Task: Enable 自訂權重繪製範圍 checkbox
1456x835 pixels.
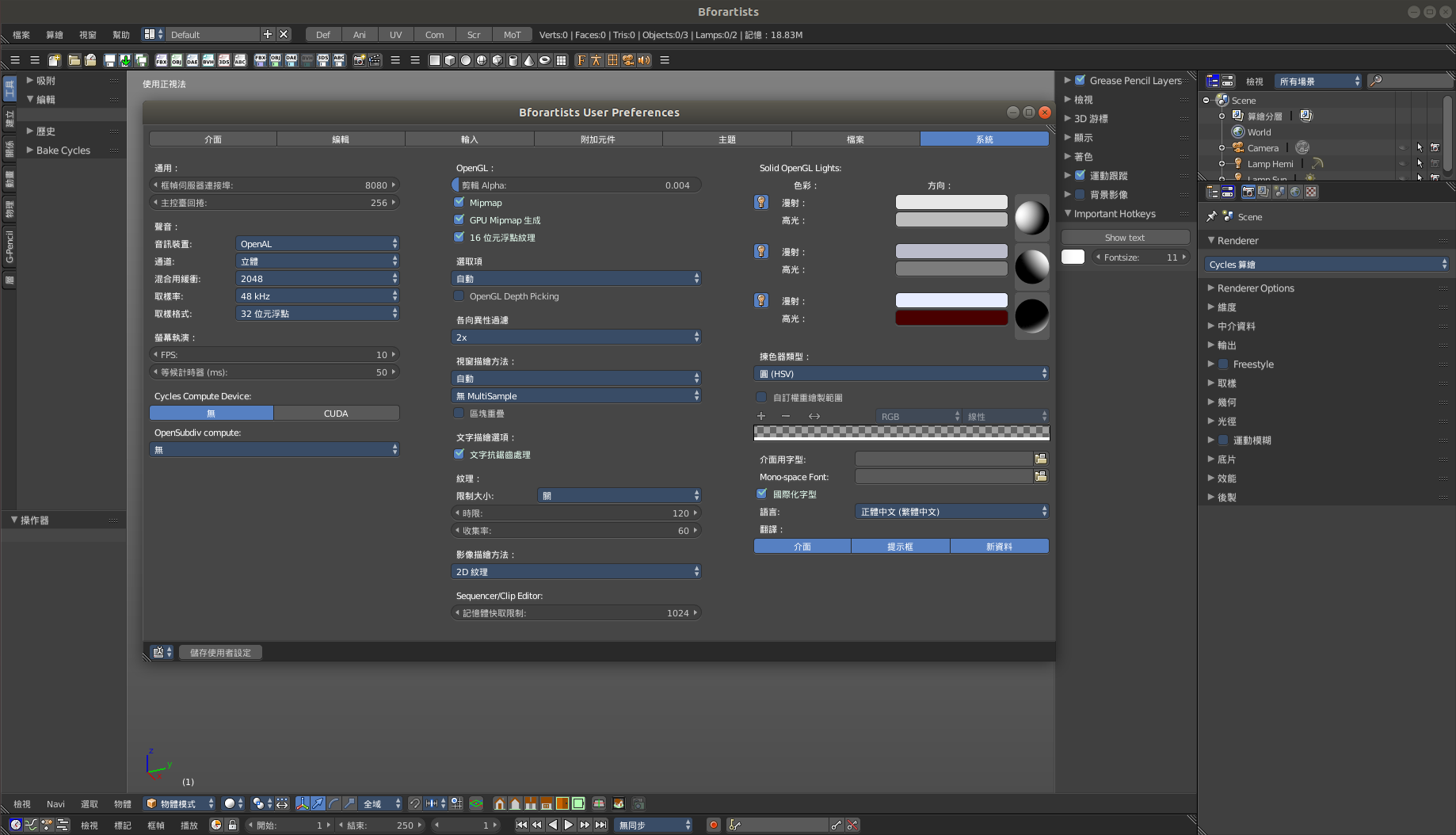Action: pyautogui.click(x=762, y=397)
